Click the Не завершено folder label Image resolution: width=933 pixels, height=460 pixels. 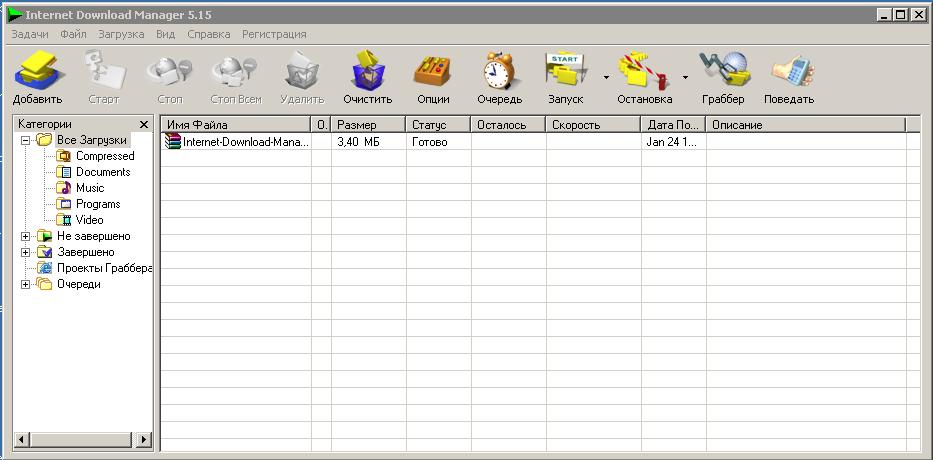(x=93, y=236)
